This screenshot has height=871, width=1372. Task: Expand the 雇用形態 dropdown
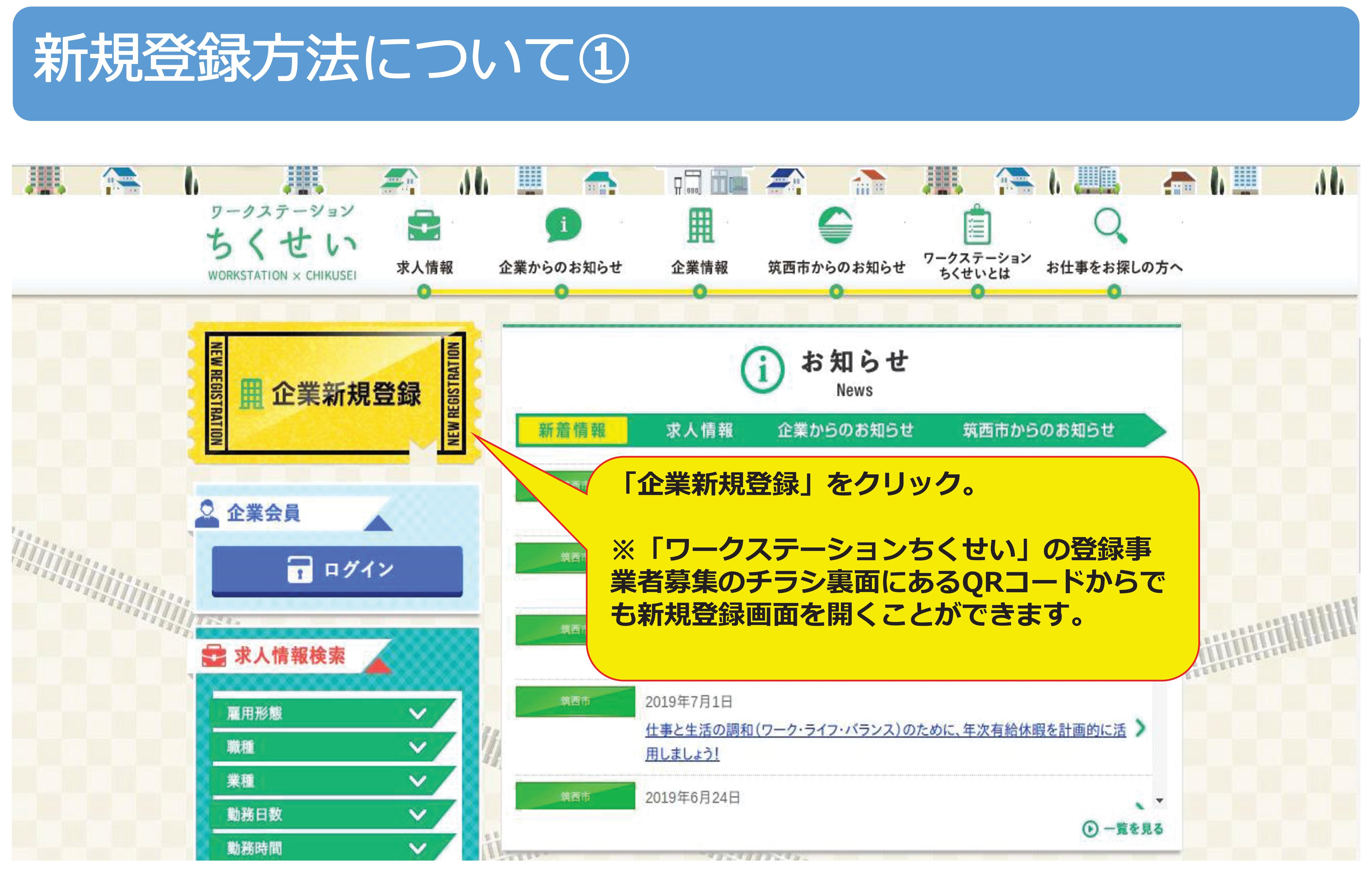click(334, 713)
